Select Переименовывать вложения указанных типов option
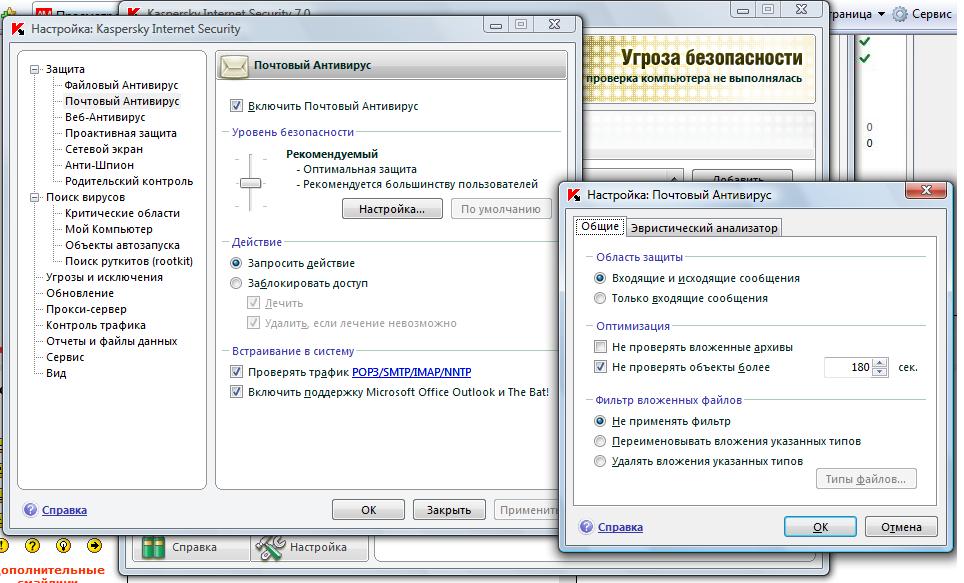Viewport: 964px width, 583px height. (x=600, y=441)
